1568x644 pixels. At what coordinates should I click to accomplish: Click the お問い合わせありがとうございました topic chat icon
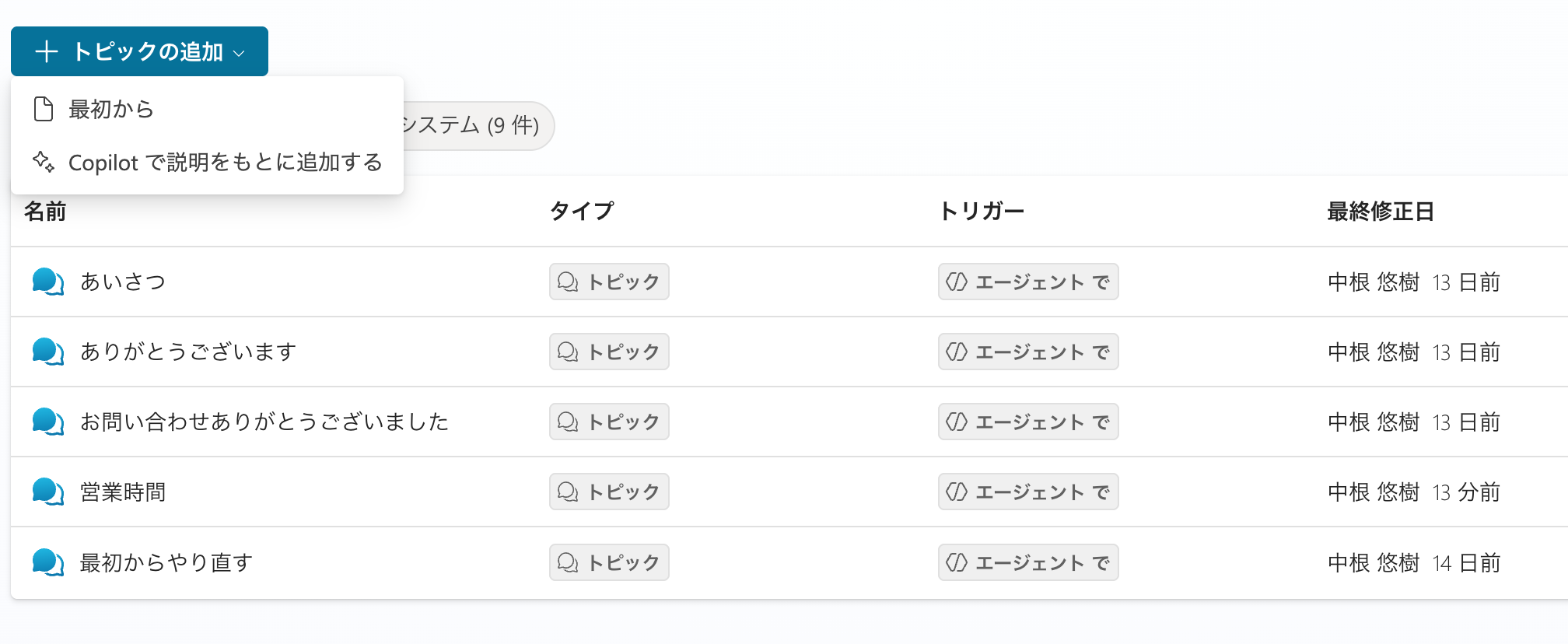click(47, 422)
